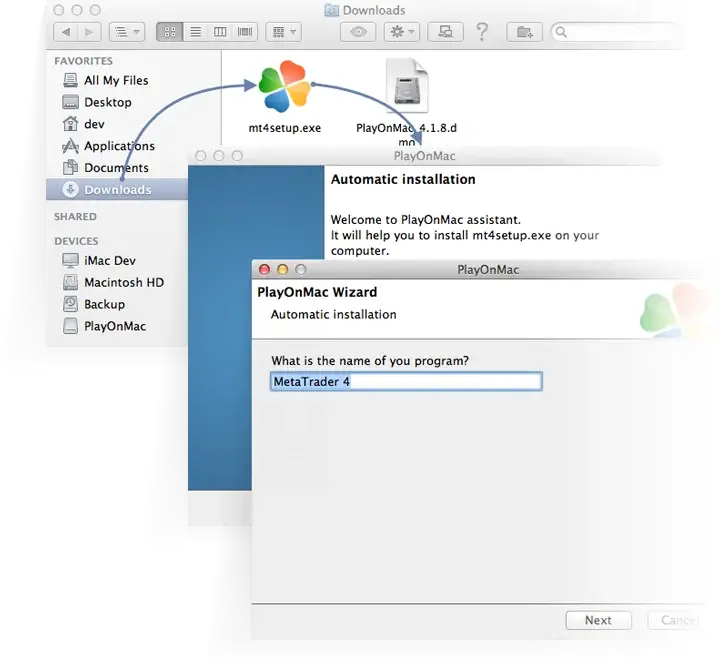
Task: Select Desktop in Finder sidebar
Action: (108, 102)
